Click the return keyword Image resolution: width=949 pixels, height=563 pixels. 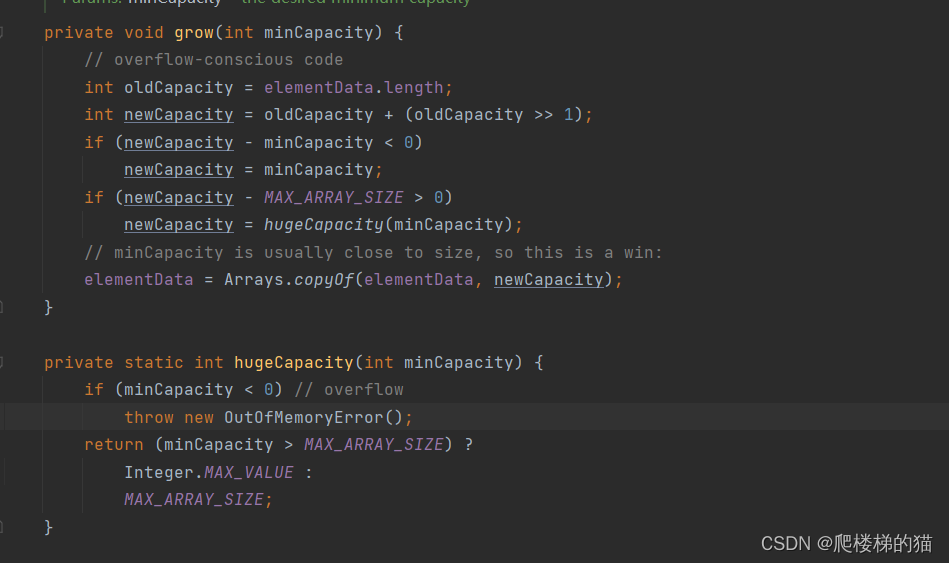pyautogui.click(x=114, y=445)
